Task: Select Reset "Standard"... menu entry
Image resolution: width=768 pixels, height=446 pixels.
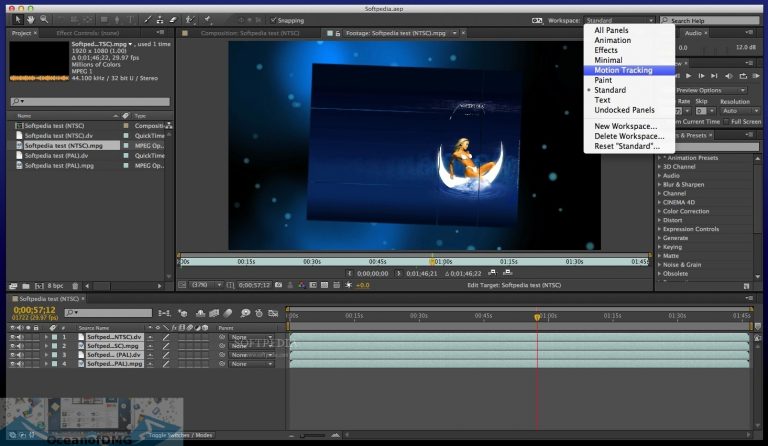Action: tap(629, 146)
